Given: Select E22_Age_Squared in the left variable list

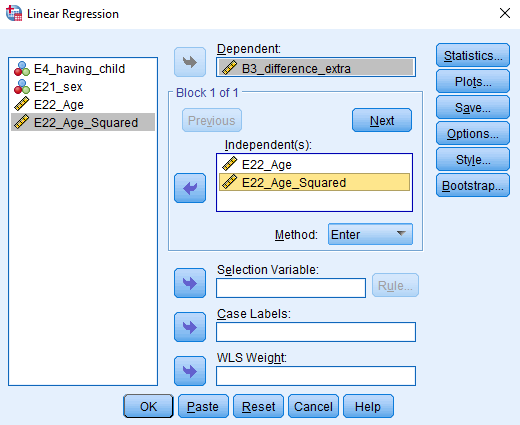Looking at the screenshot, I should [x=83, y=122].
